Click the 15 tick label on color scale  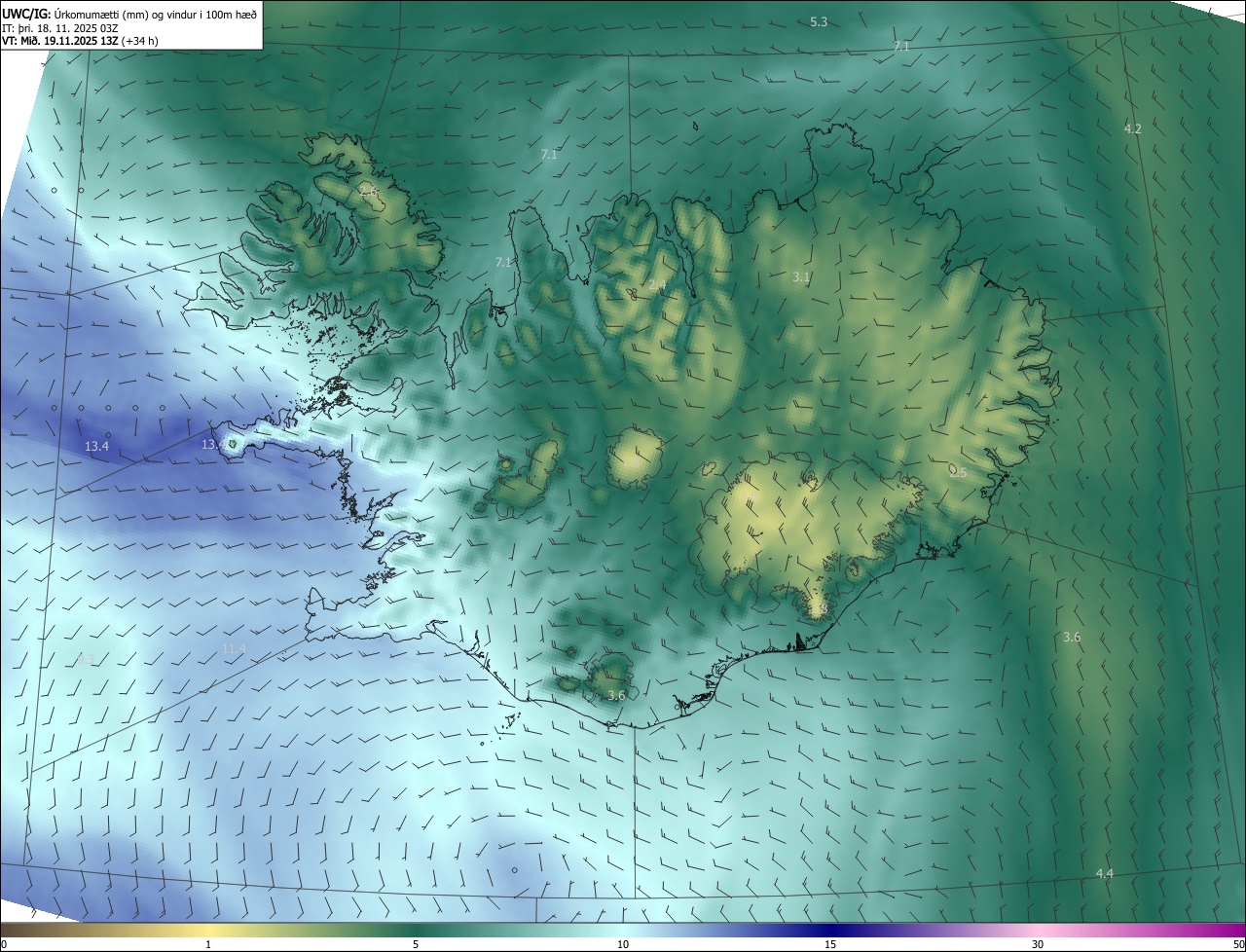pyautogui.click(x=830, y=944)
